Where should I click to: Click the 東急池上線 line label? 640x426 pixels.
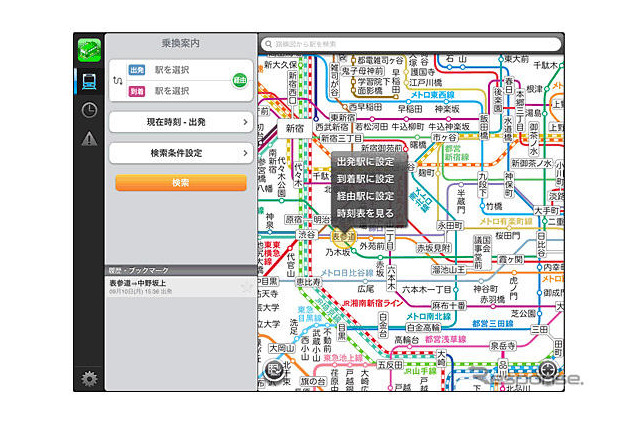click(x=343, y=358)
